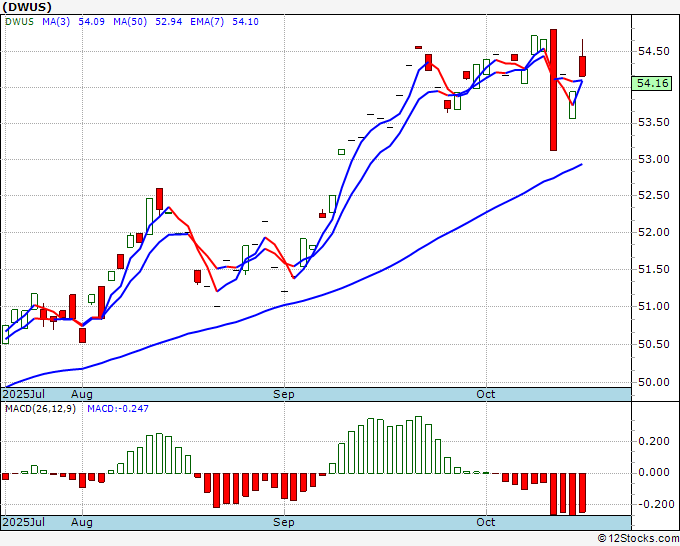Click the tall red October candlestick
Viewport: 680px width, 546px height.
point(553,90)
